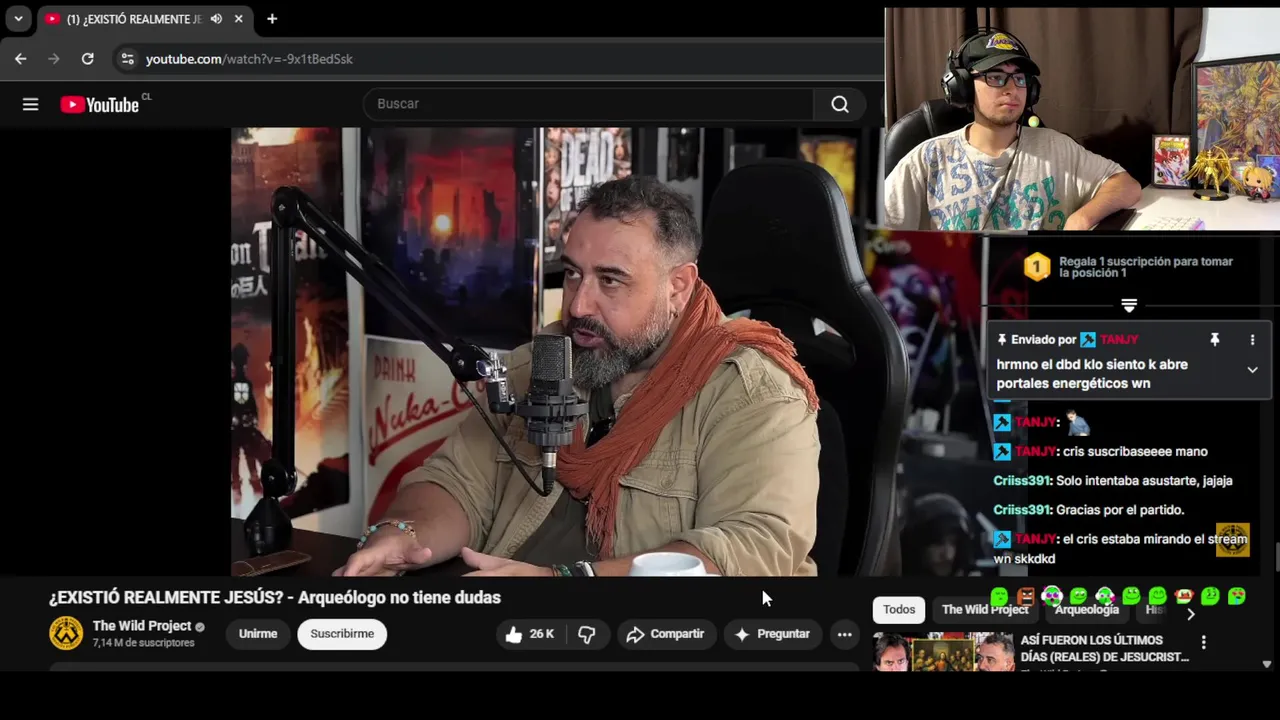The height and width of the screenshot is (720, 1280).
Task: Click TANJY username in pinned message
Action: [1119, 340]
